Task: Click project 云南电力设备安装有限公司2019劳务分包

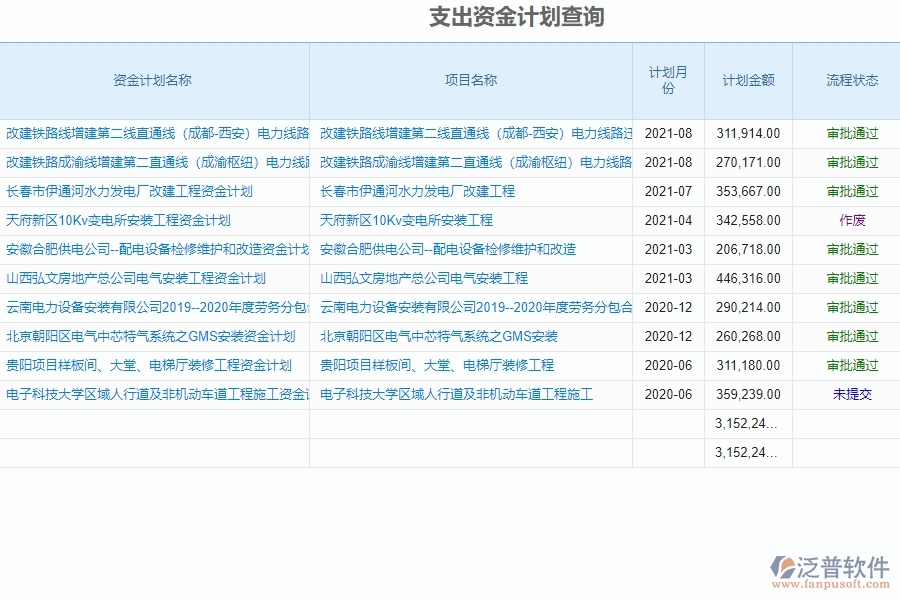Action: coord(477,307)
